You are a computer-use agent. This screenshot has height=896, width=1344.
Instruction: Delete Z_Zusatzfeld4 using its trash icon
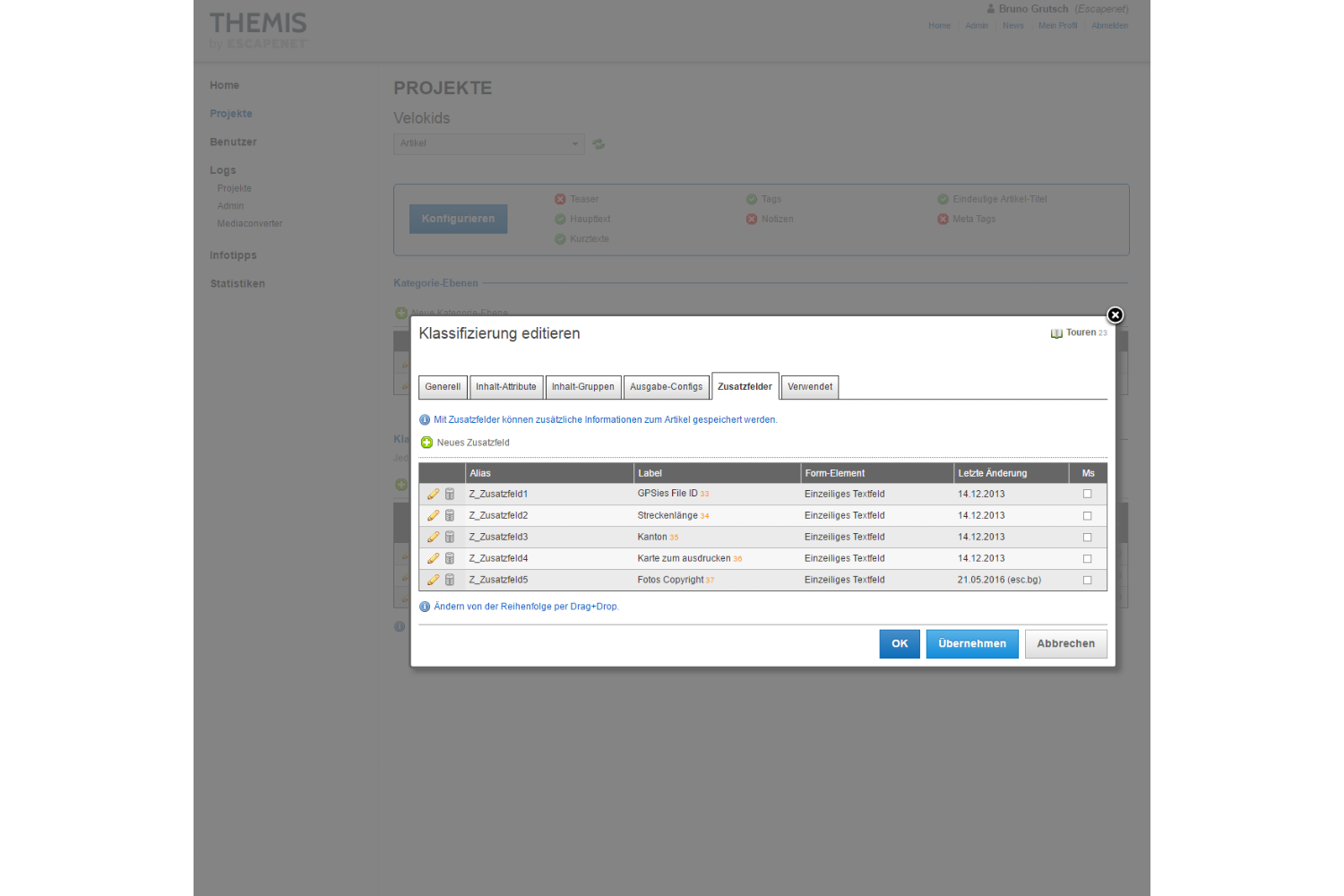450,559
